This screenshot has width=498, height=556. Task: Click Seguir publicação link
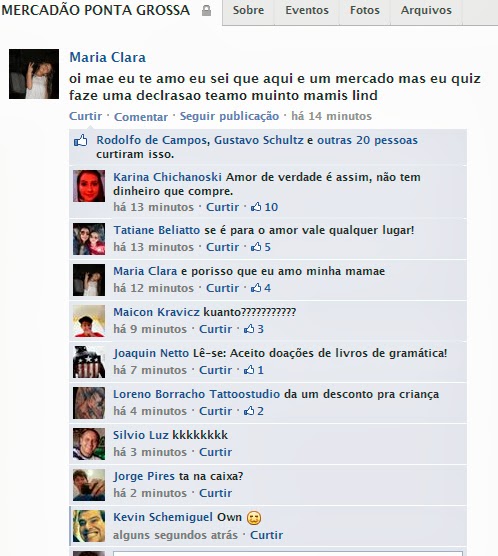point(229,116)
